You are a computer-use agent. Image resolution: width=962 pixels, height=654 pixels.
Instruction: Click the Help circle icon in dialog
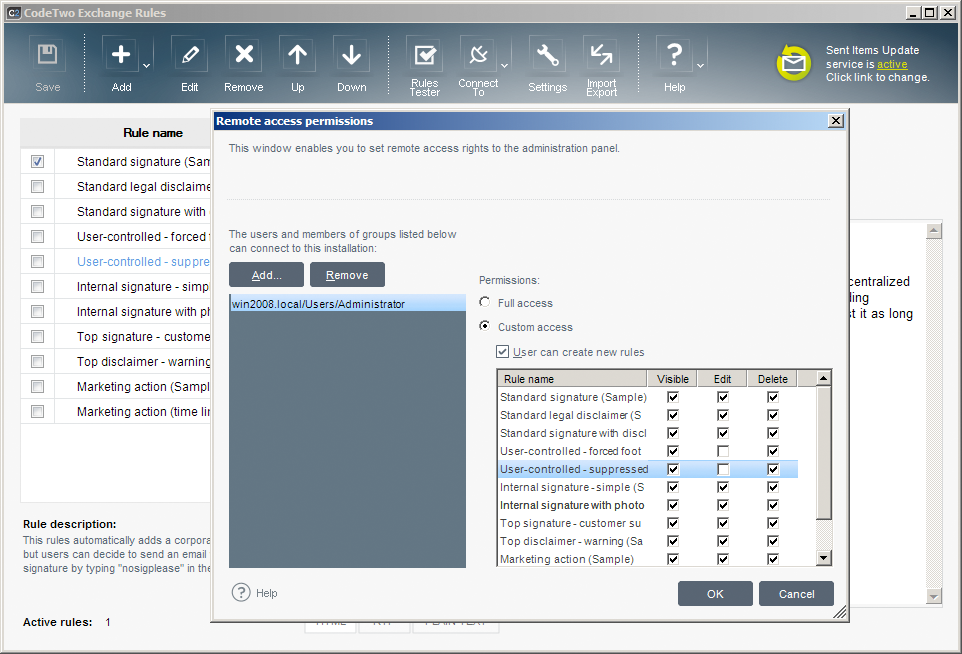pos(241,593)
